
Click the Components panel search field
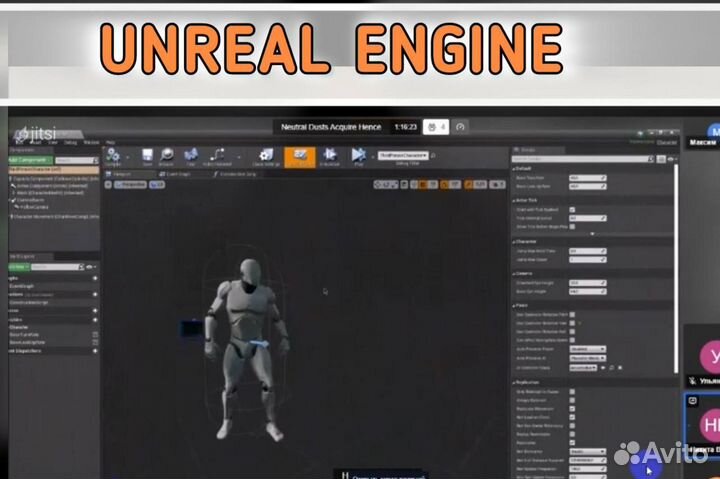coord(77,160)
